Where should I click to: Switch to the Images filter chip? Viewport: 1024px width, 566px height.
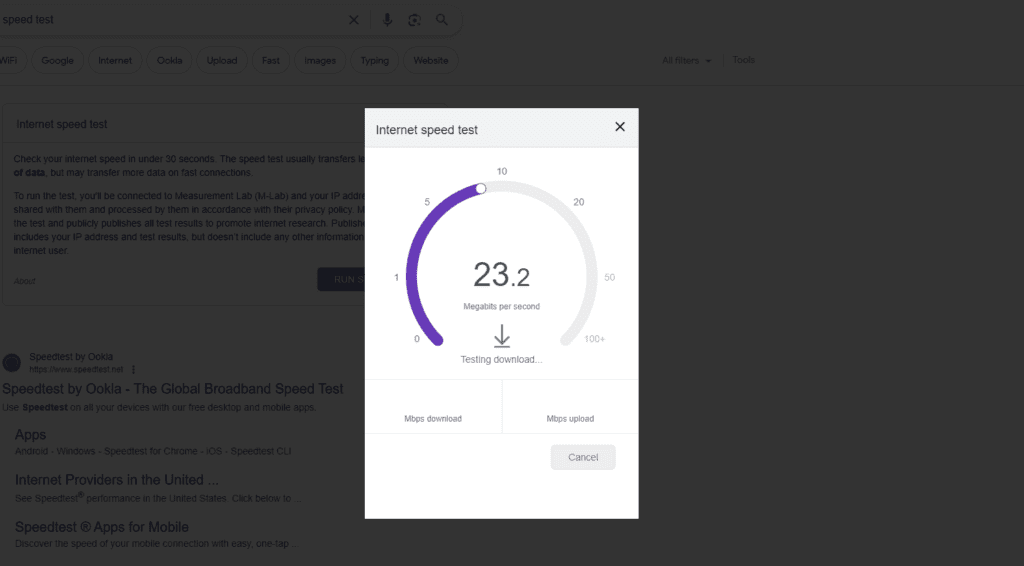(320, 61)
